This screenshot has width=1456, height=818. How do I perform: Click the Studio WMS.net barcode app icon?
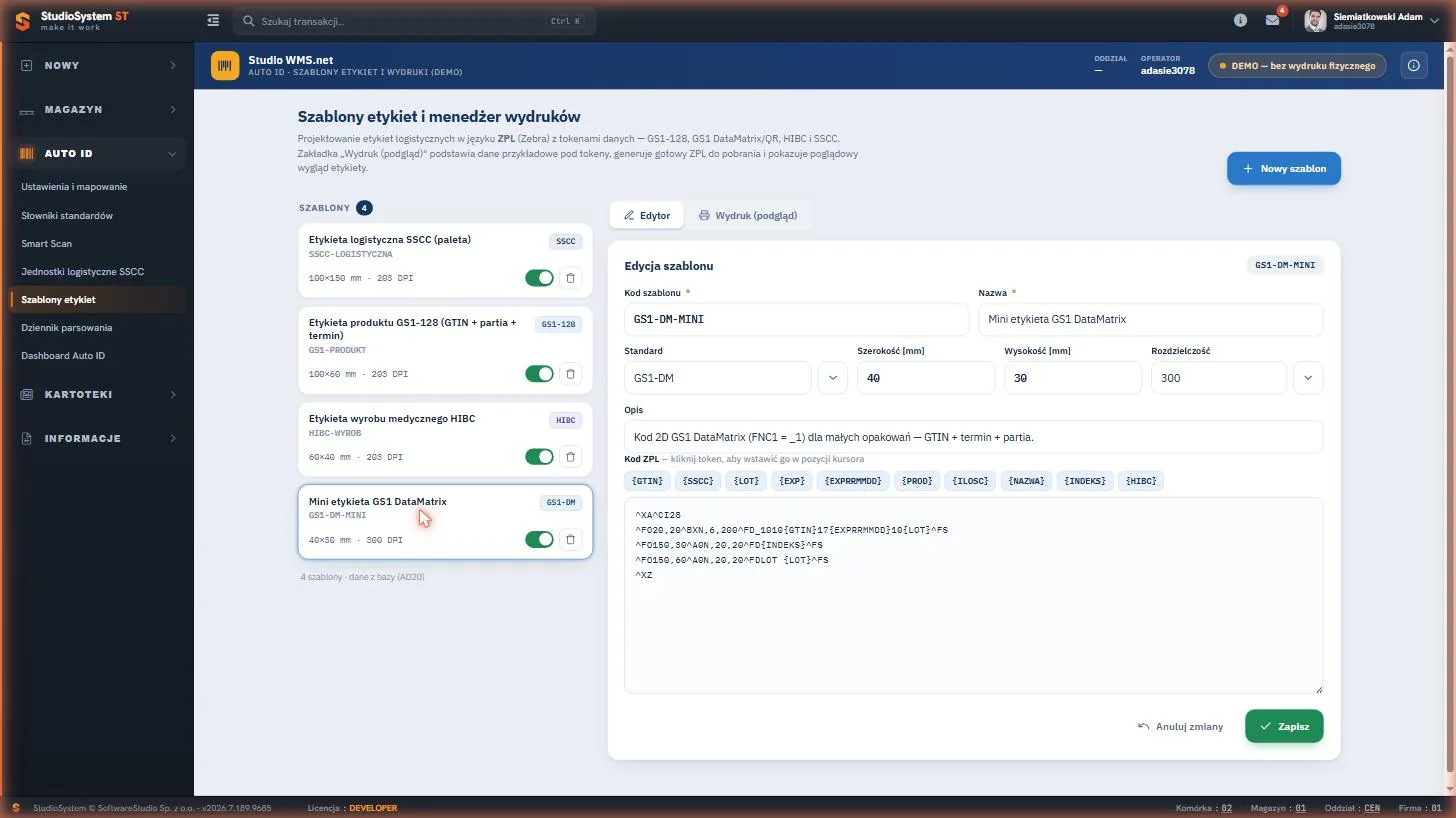coord(225,65)
